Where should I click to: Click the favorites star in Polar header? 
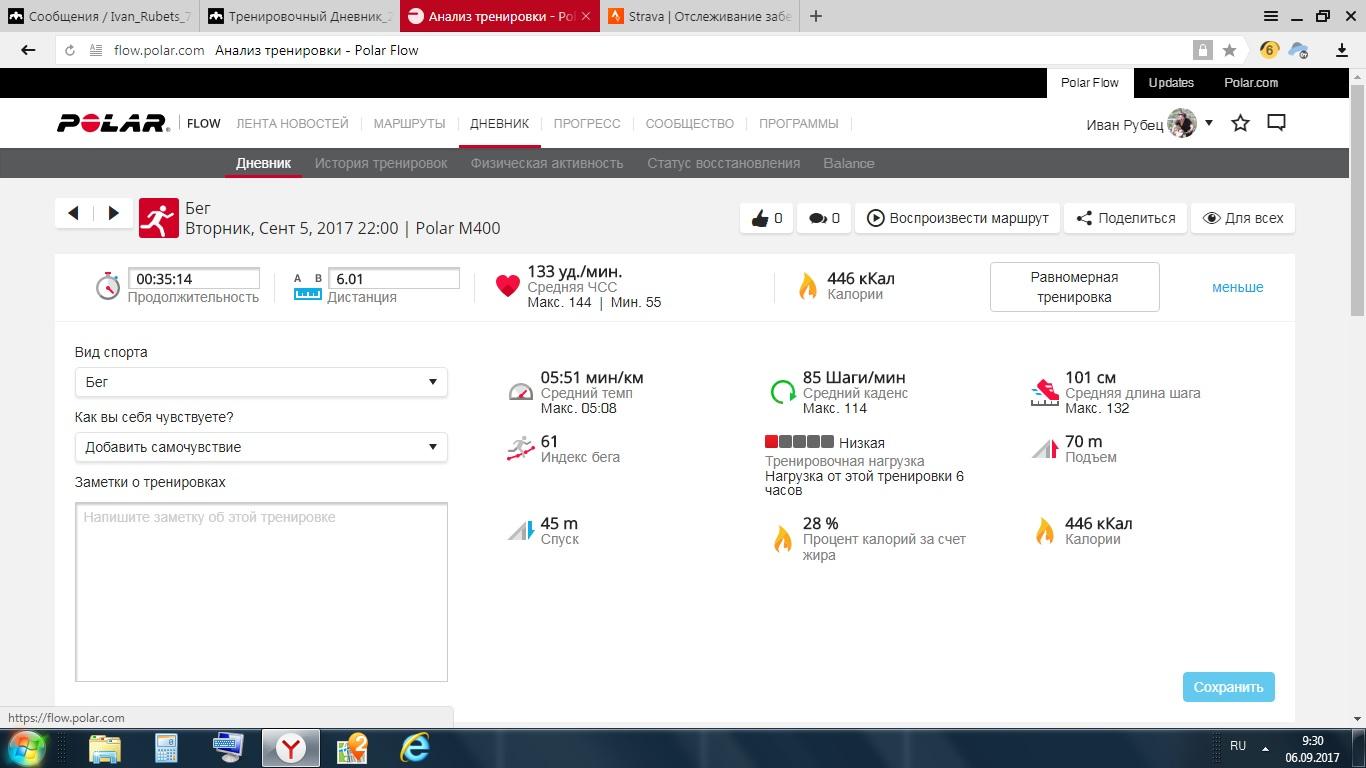coord(1240,123)
